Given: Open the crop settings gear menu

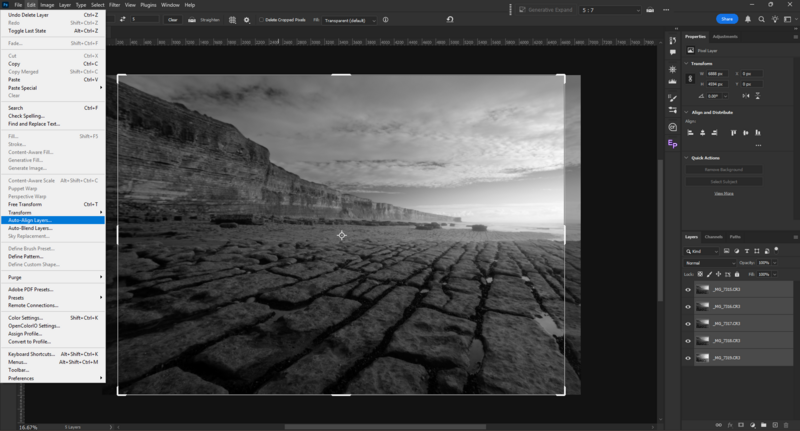Looking at the screenshot, I should [x=247, y=20].
